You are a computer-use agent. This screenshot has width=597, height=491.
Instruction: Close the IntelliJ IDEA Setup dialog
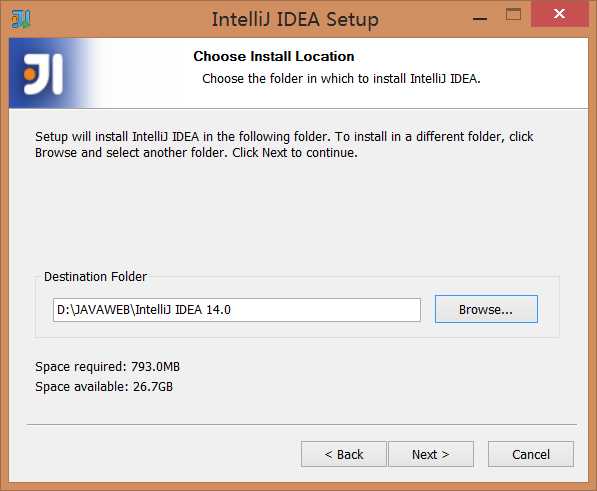559,14
